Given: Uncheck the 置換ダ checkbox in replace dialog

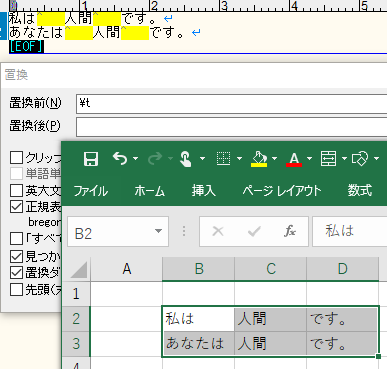Looking at the screenshot, I should [x=16, y=272].
